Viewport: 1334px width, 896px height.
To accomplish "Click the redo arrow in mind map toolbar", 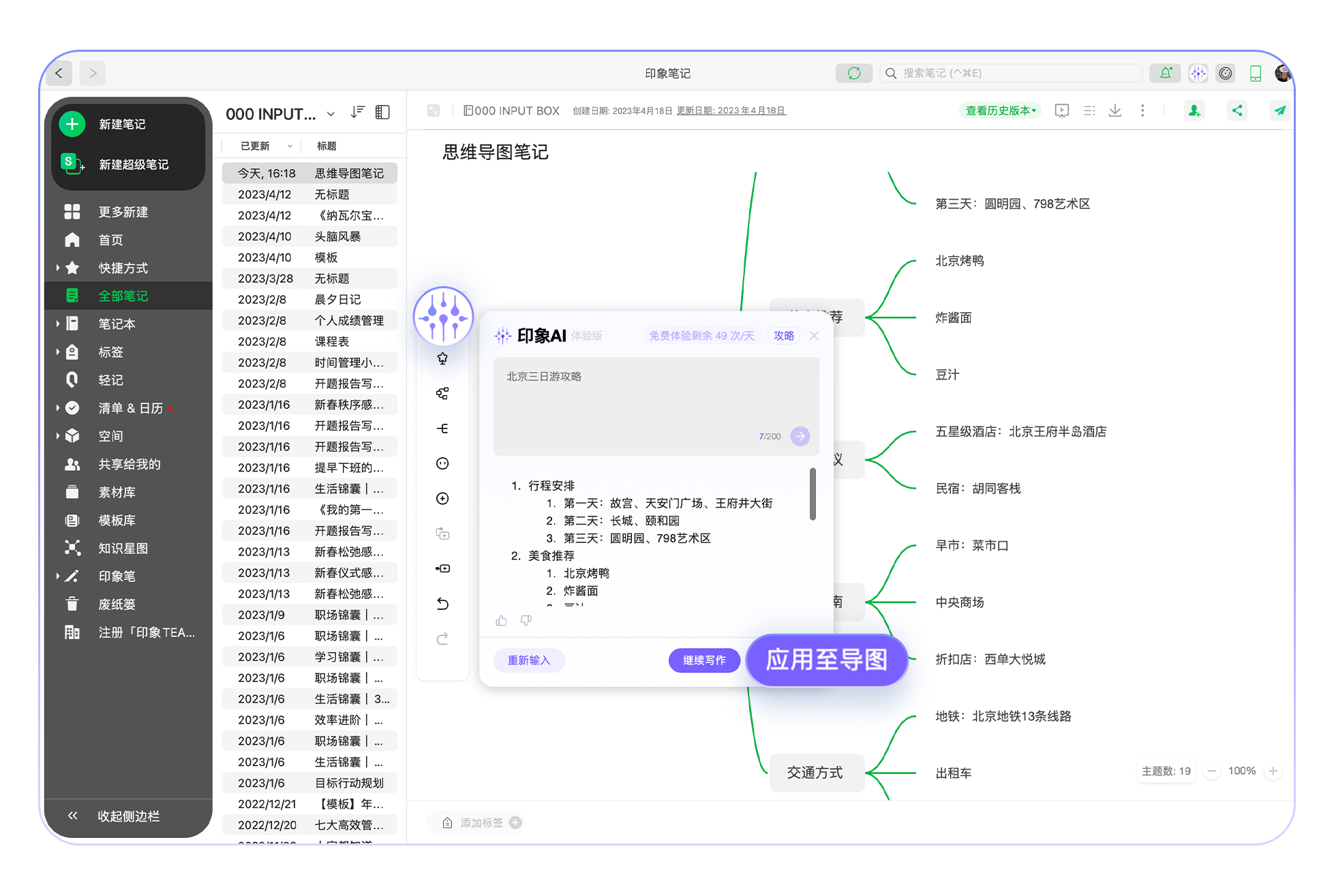I will (x=442, y=638).
